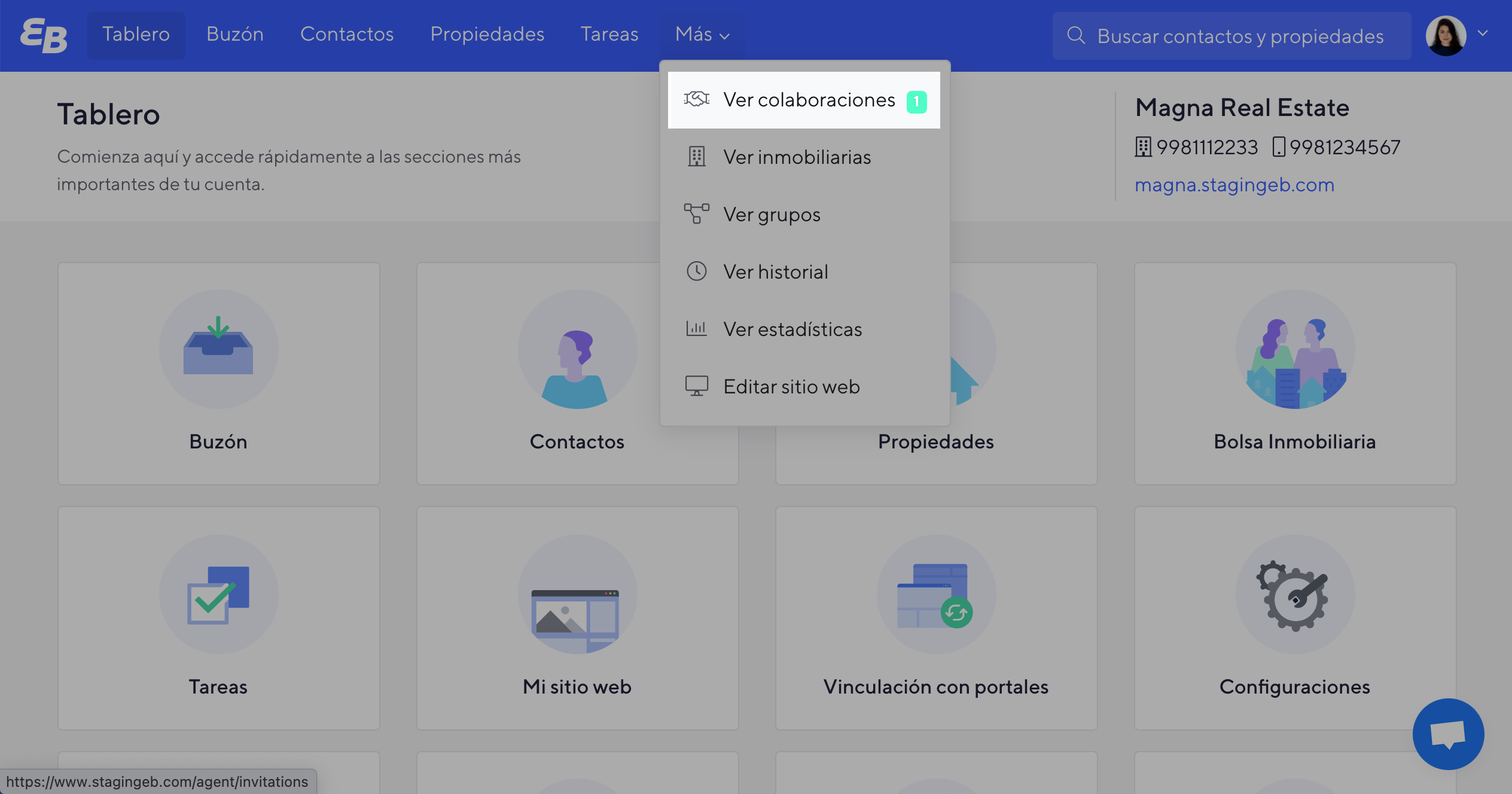This screenshot has width=1512, height=794.
Task: Click the EB logo
Action: pyautogui.click(x=42, y=35)
